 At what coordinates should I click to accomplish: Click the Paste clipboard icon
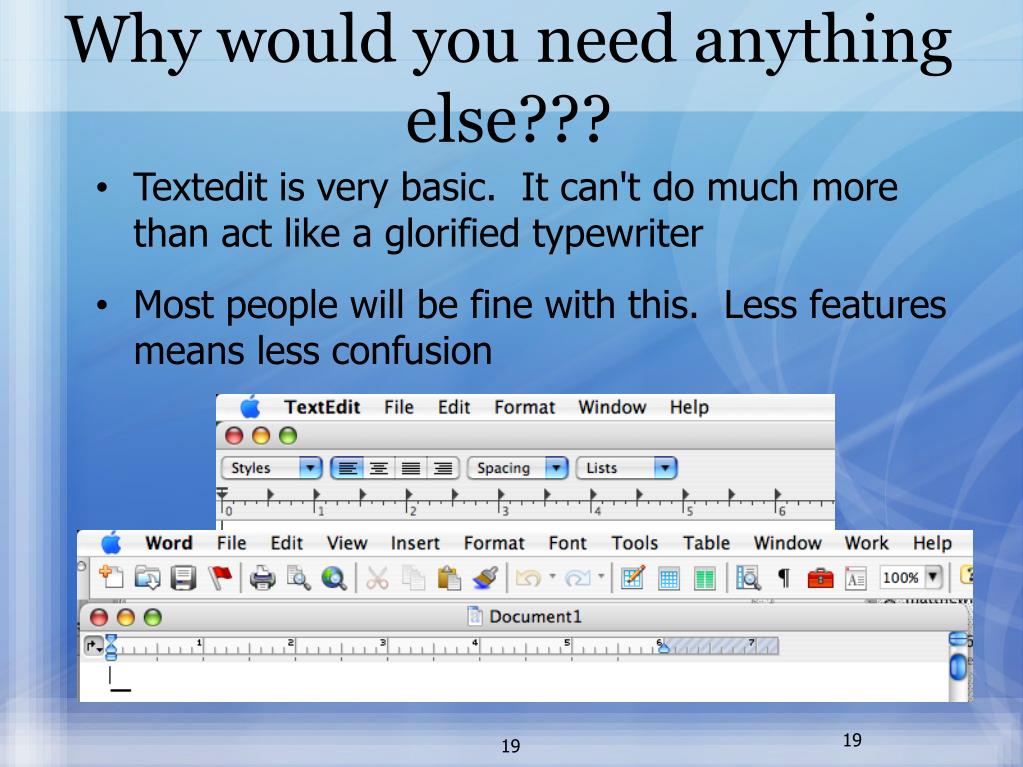pos(449,578)
